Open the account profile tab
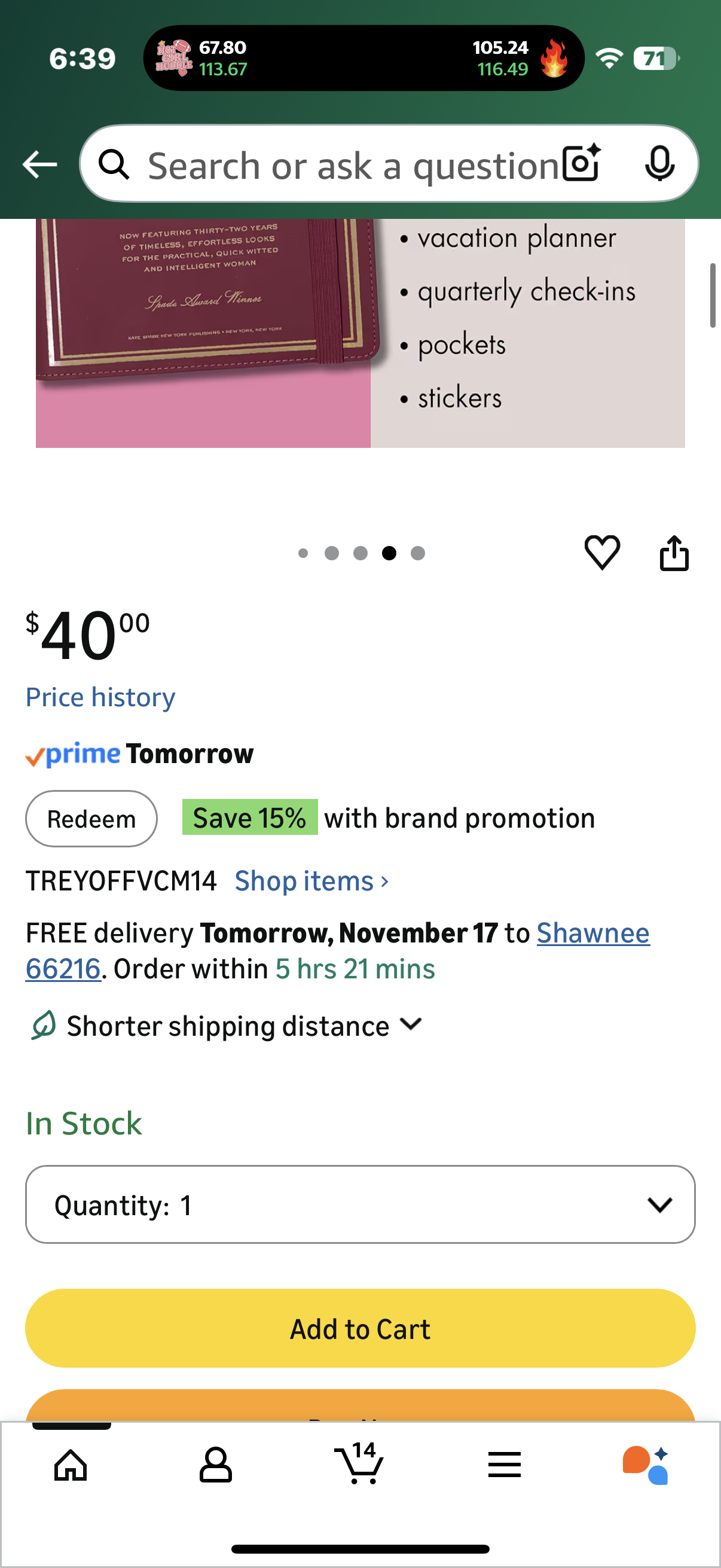This screenshot has width=721, height=1568. pyautogui.click(x=215, y=1465)
